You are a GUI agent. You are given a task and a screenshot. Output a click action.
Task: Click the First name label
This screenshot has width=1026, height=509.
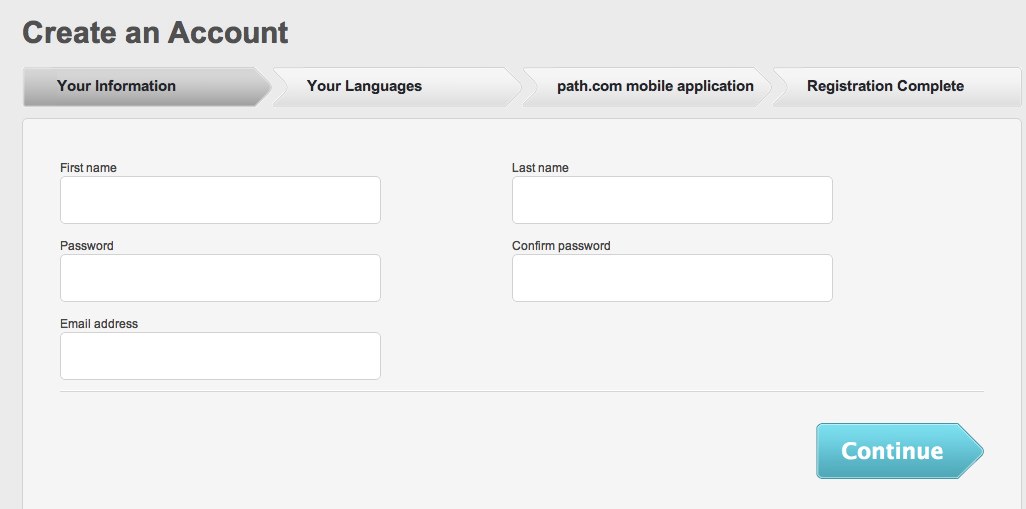click(x=88, y=168)
